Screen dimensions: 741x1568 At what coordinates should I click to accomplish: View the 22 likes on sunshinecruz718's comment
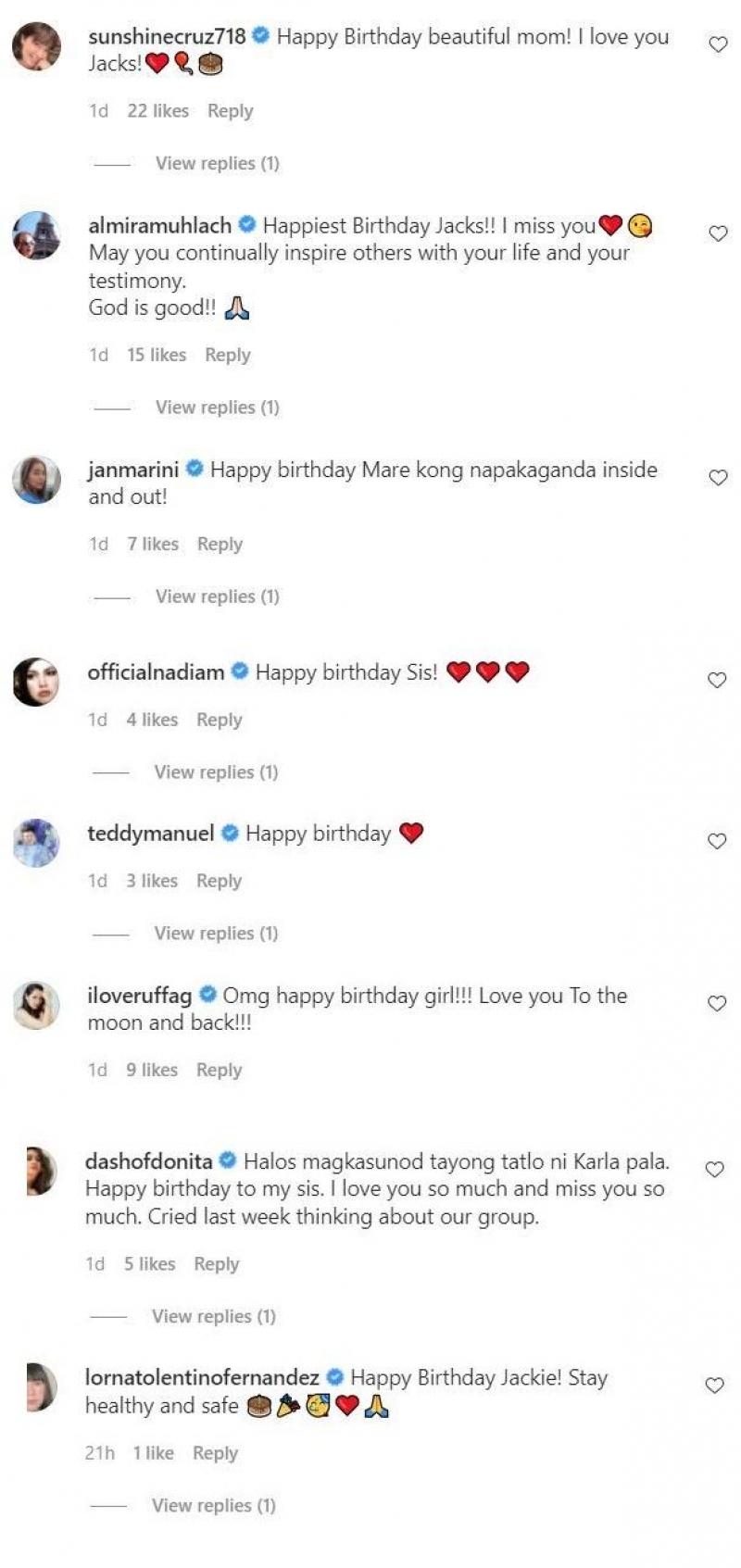[x=157, y=111]
